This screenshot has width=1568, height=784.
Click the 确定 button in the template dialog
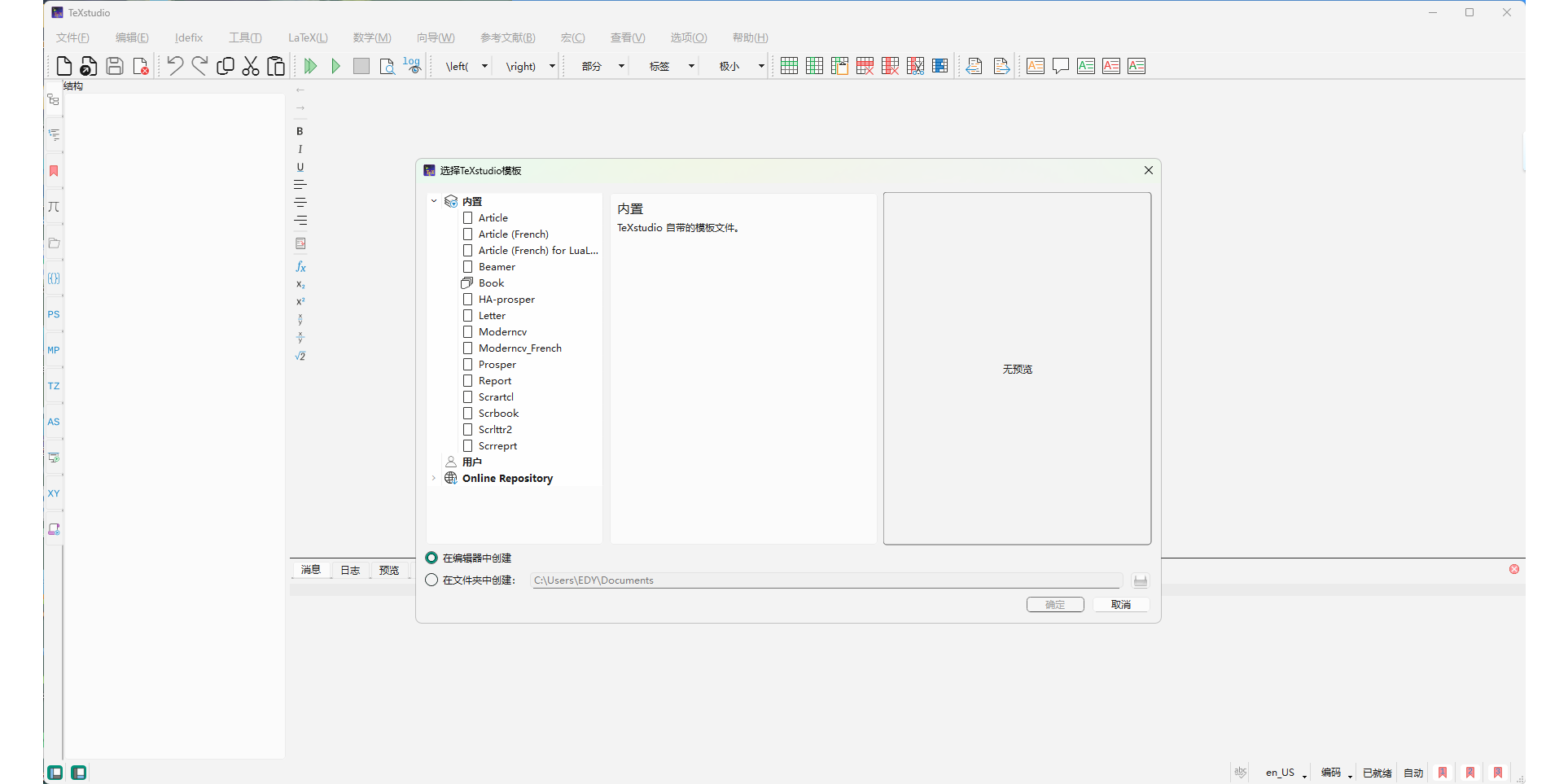(x=1055, y=604)
